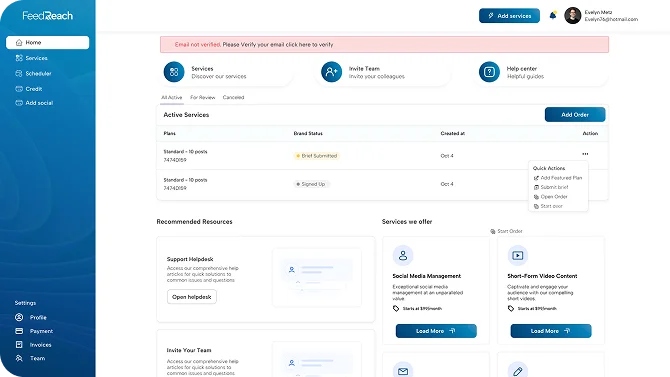
Task: Open Invoices settings
Action: coord(40,345)
